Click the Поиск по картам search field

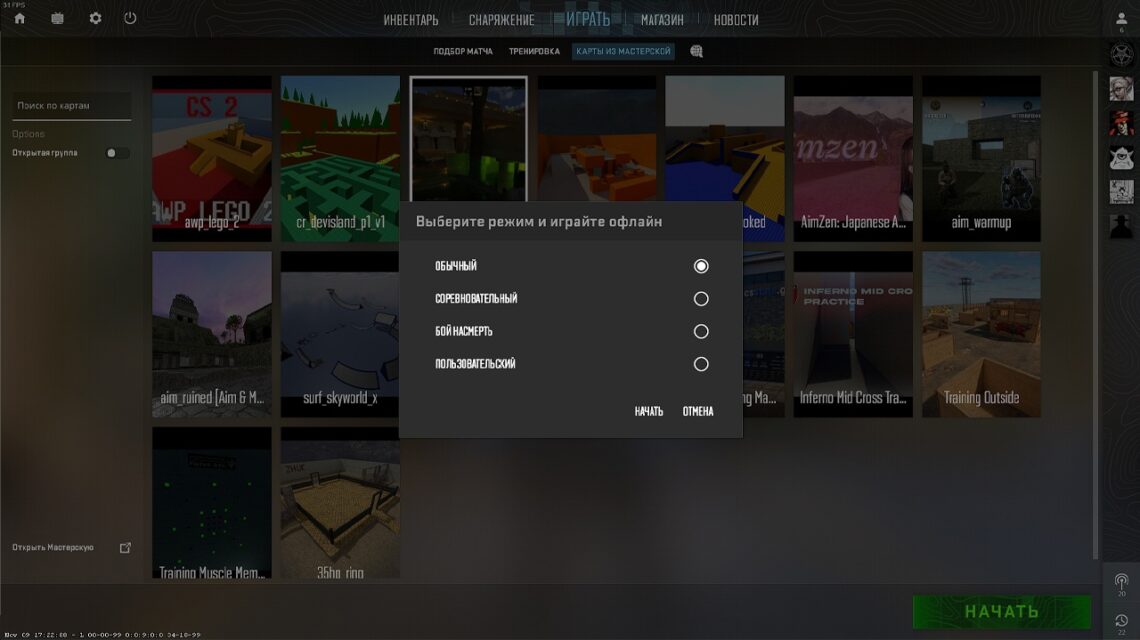click(x=71, y=105)
